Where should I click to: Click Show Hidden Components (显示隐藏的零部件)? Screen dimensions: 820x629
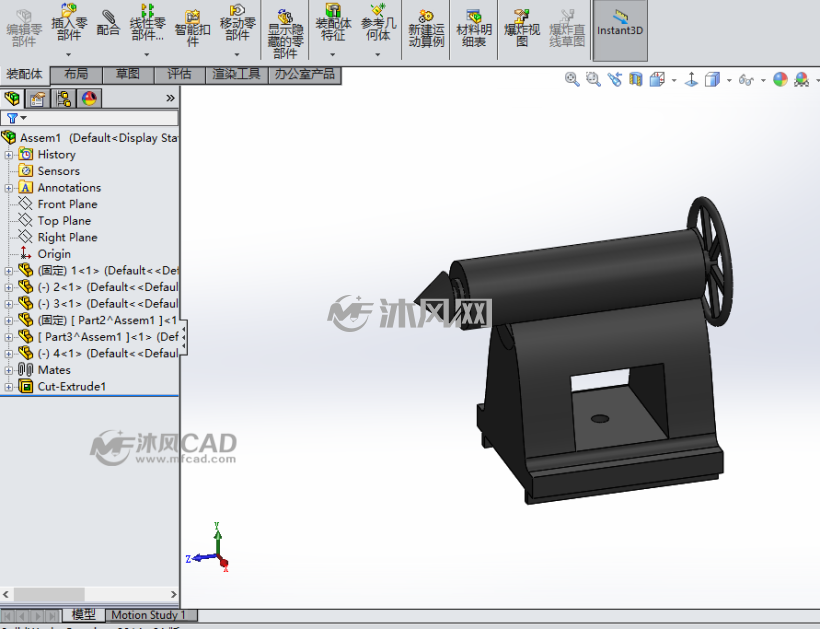pyautogui.click(x=285, y=33)
